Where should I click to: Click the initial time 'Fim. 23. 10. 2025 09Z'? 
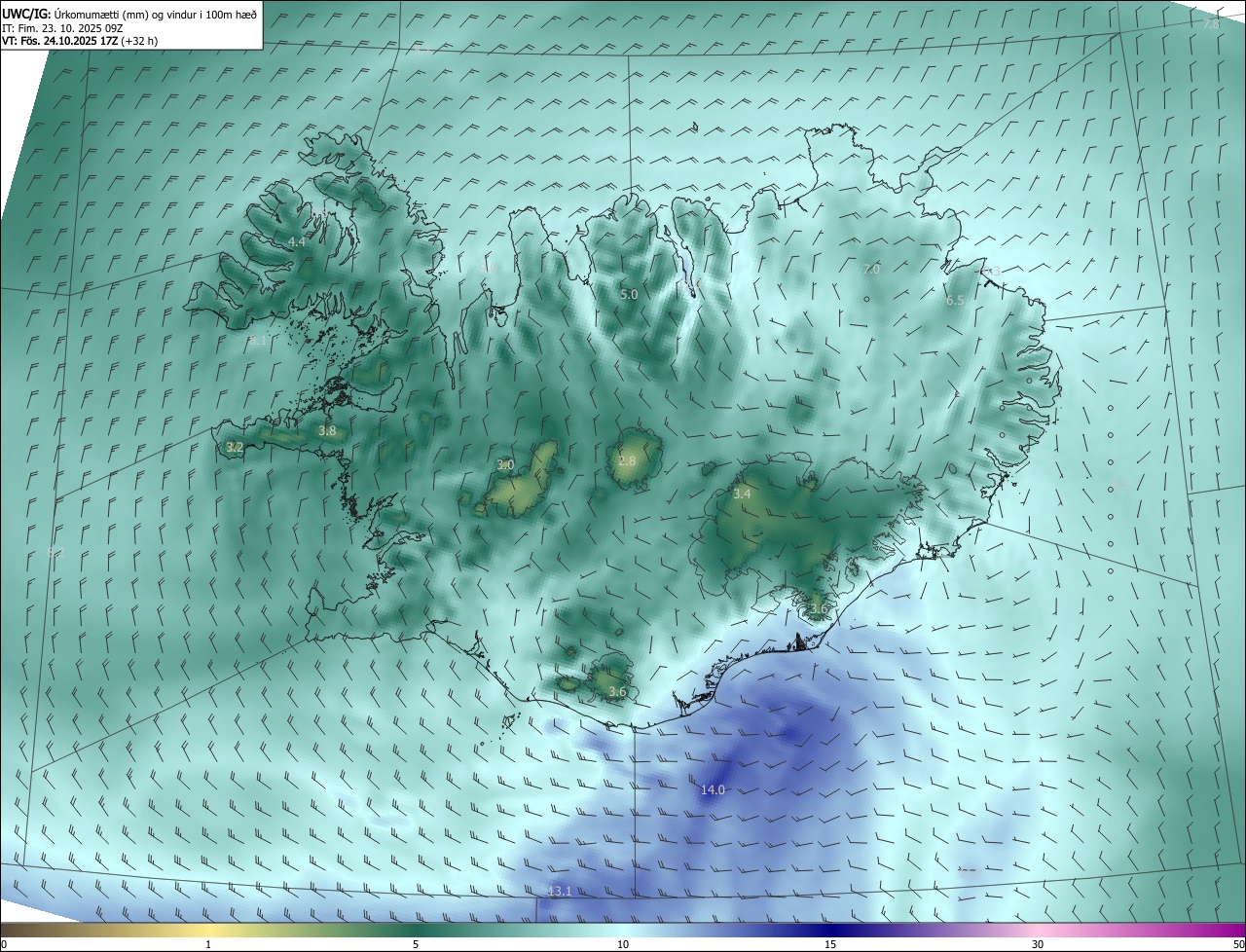[70, 28]
